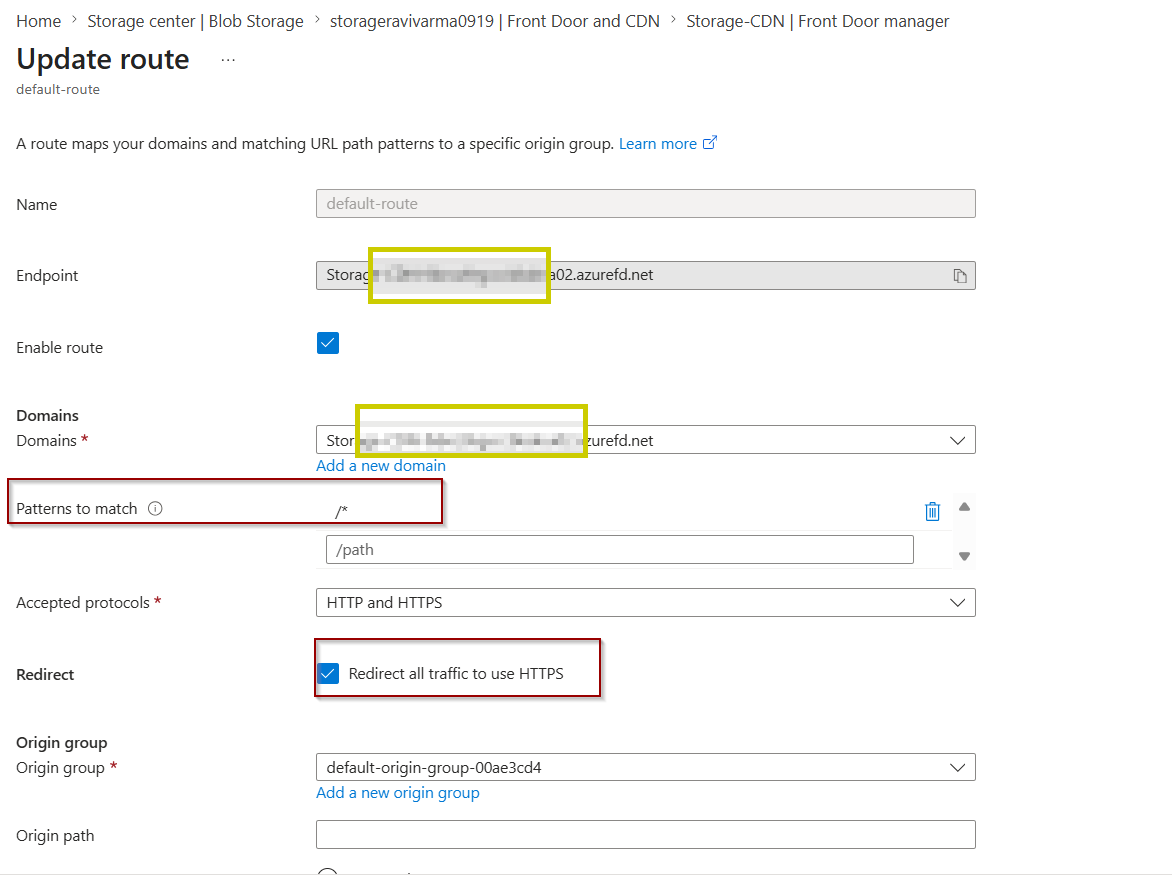The image size is (1172, 896).
Task: Expand the Domains dropdown
Action: (x=646, y=440)
